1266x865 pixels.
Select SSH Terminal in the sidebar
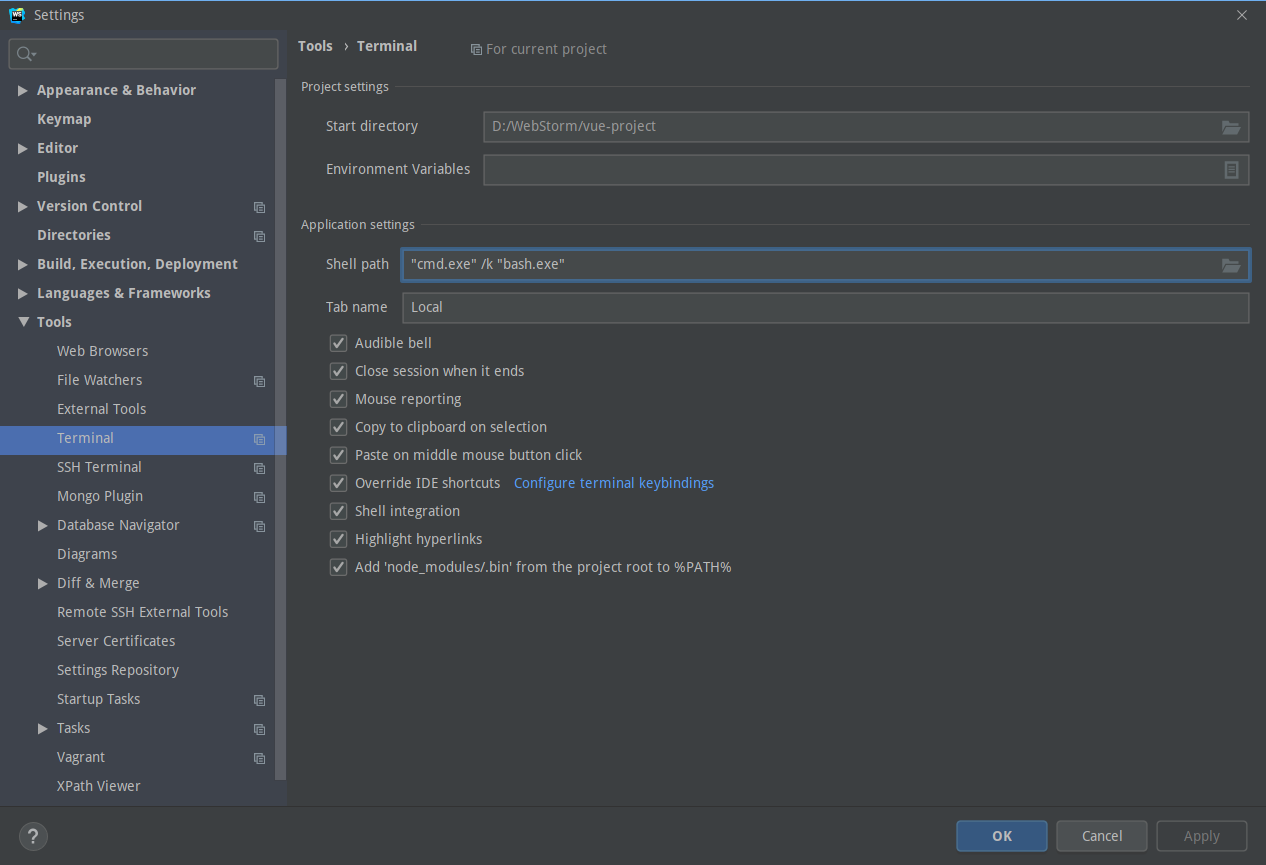[99, 467]
